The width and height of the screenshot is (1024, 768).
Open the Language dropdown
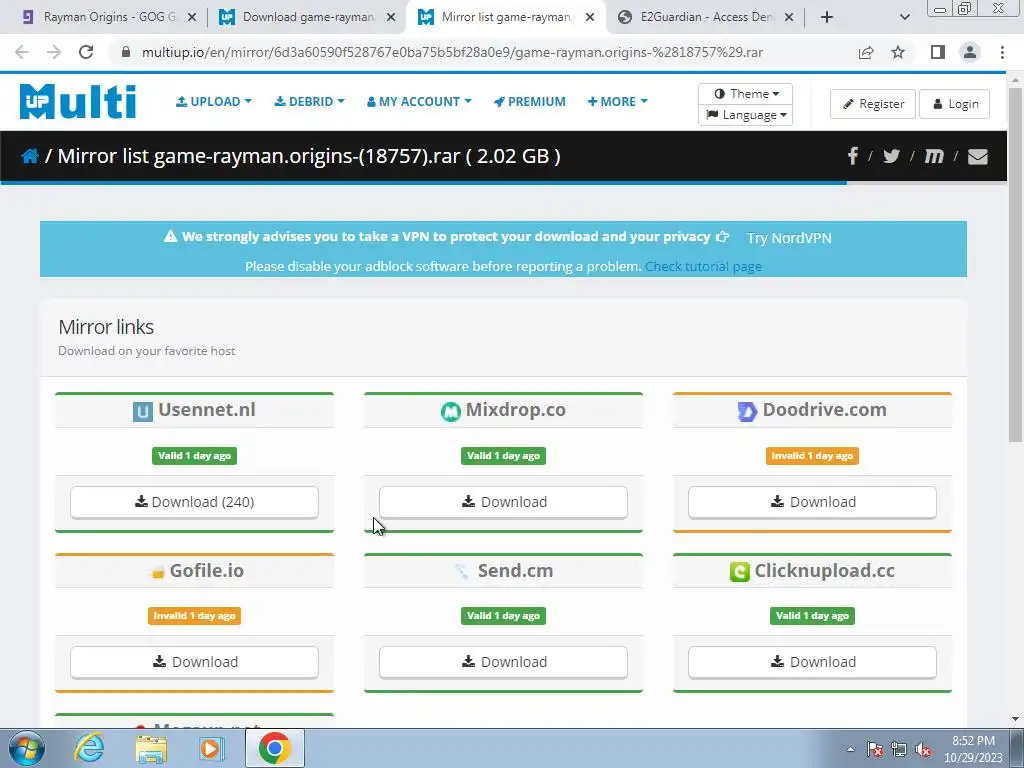click(745, 115)
